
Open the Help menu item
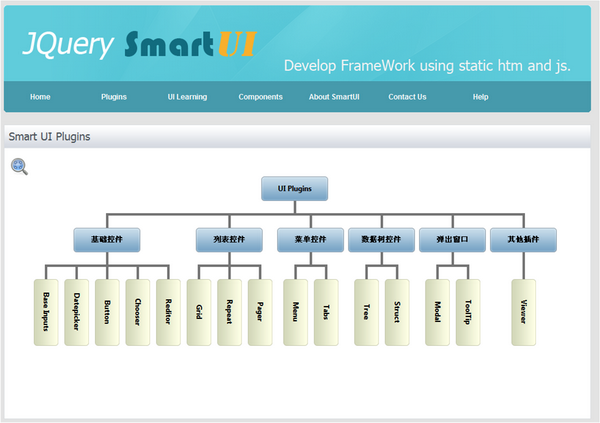[x=480, y=97]
